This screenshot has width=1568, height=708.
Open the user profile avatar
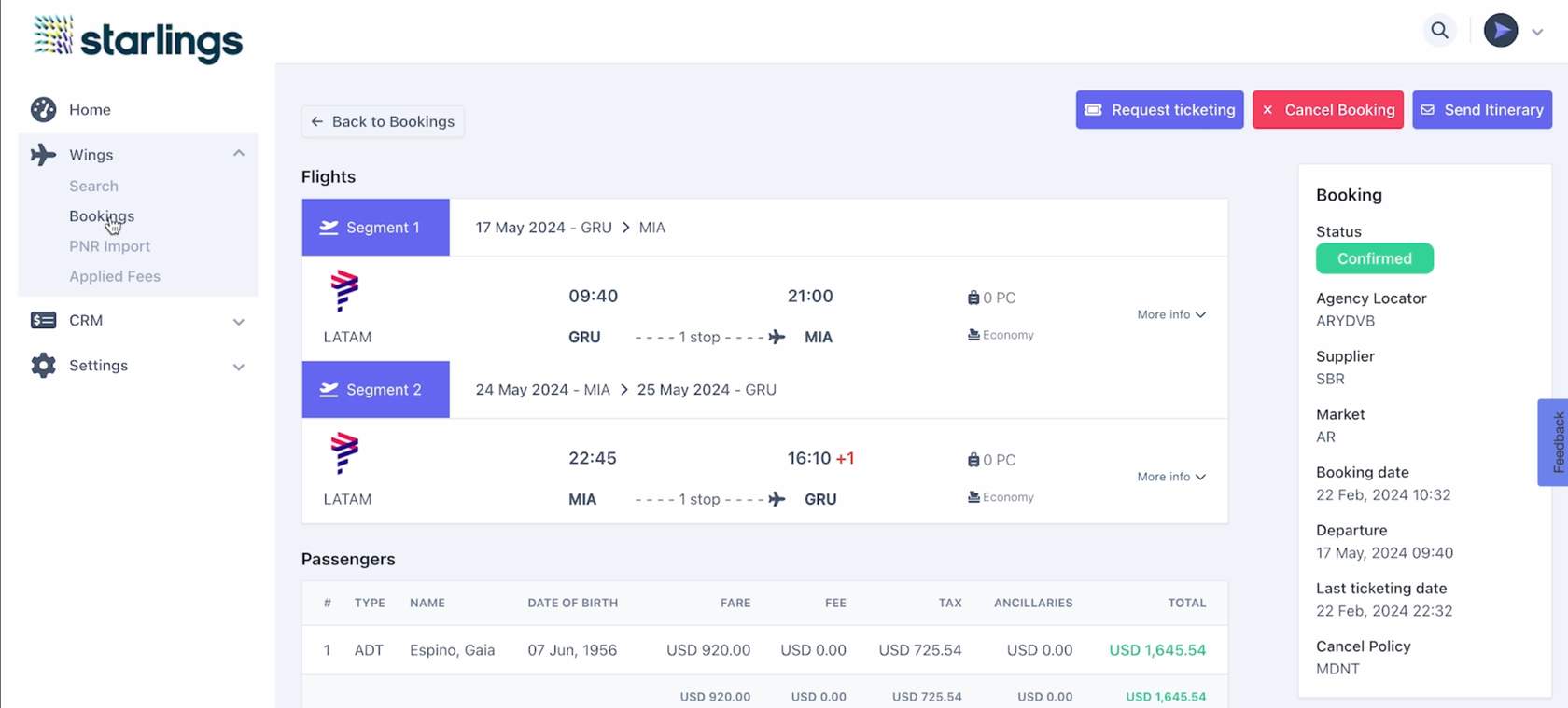coord(1500,31)
